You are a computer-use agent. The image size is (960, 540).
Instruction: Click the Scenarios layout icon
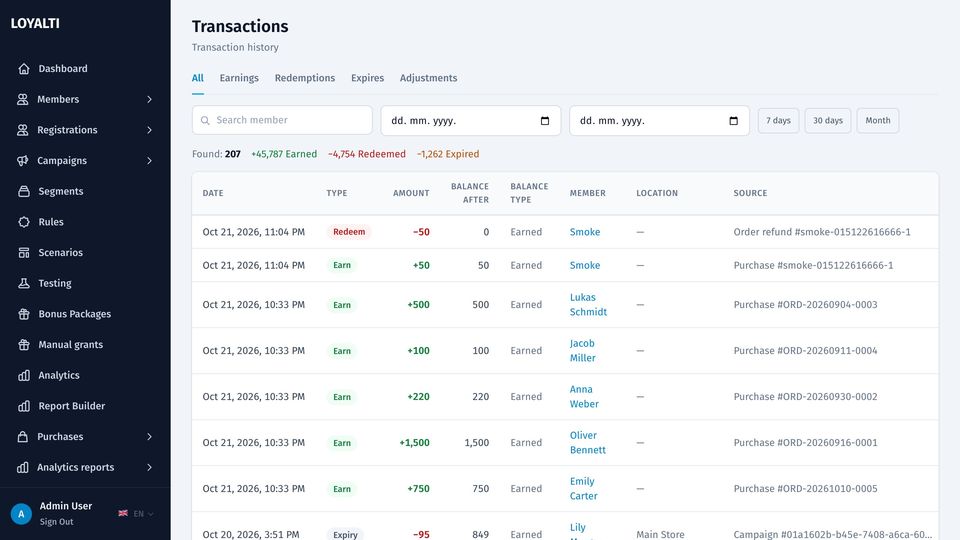(24, 252)
